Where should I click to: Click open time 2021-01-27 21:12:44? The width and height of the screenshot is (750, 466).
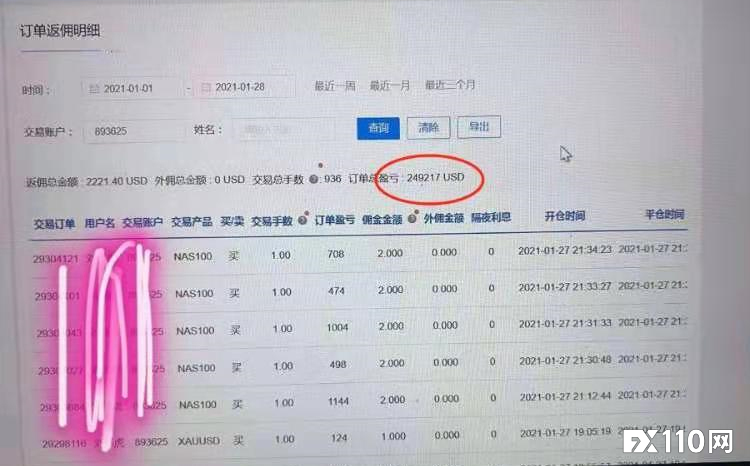[565, 397]
